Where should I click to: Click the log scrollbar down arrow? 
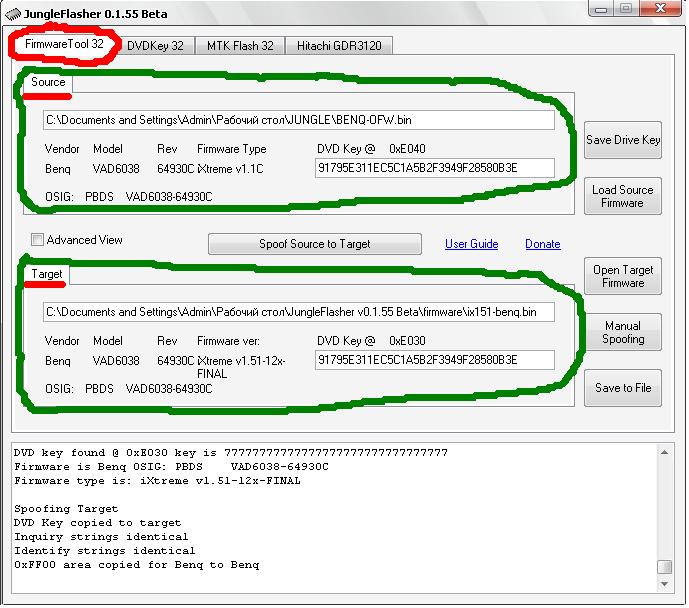tap(664, 584)
